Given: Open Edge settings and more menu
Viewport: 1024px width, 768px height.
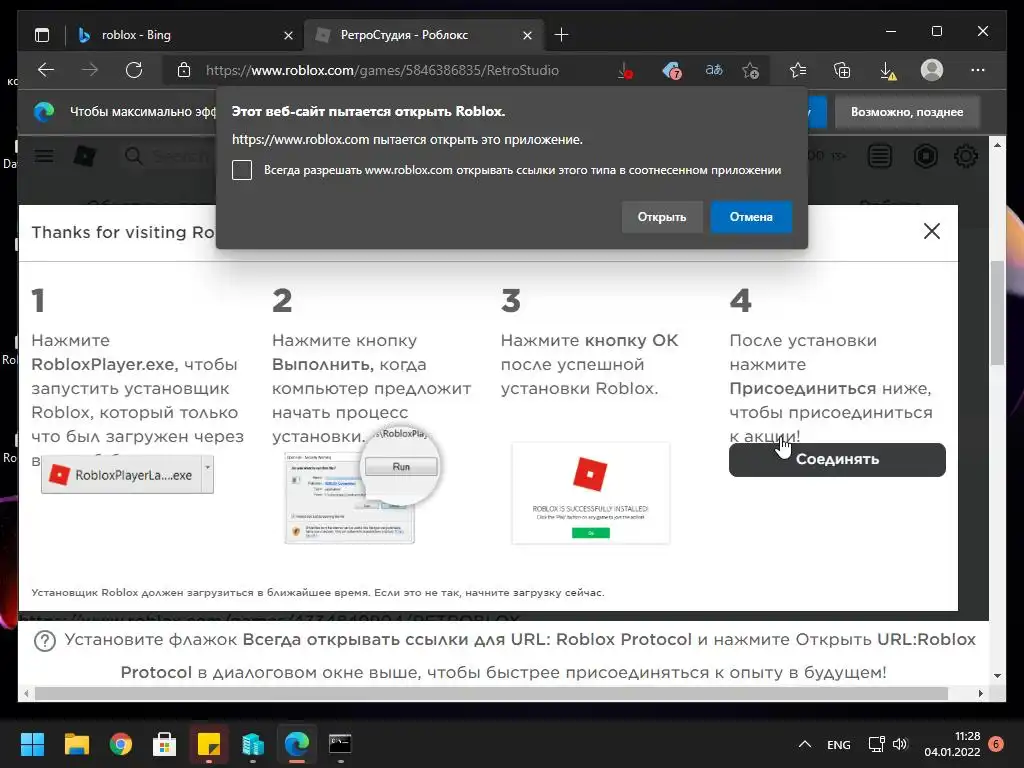Looking at the screenshot, I should (x=978, y=70).
